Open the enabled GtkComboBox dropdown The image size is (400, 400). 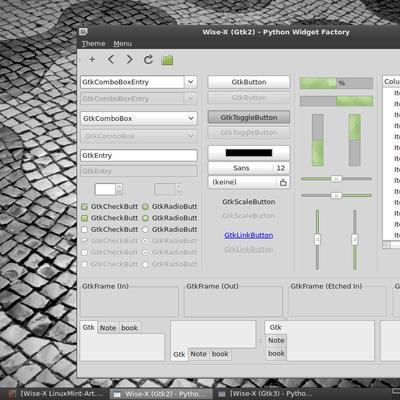tap(139, 118)
